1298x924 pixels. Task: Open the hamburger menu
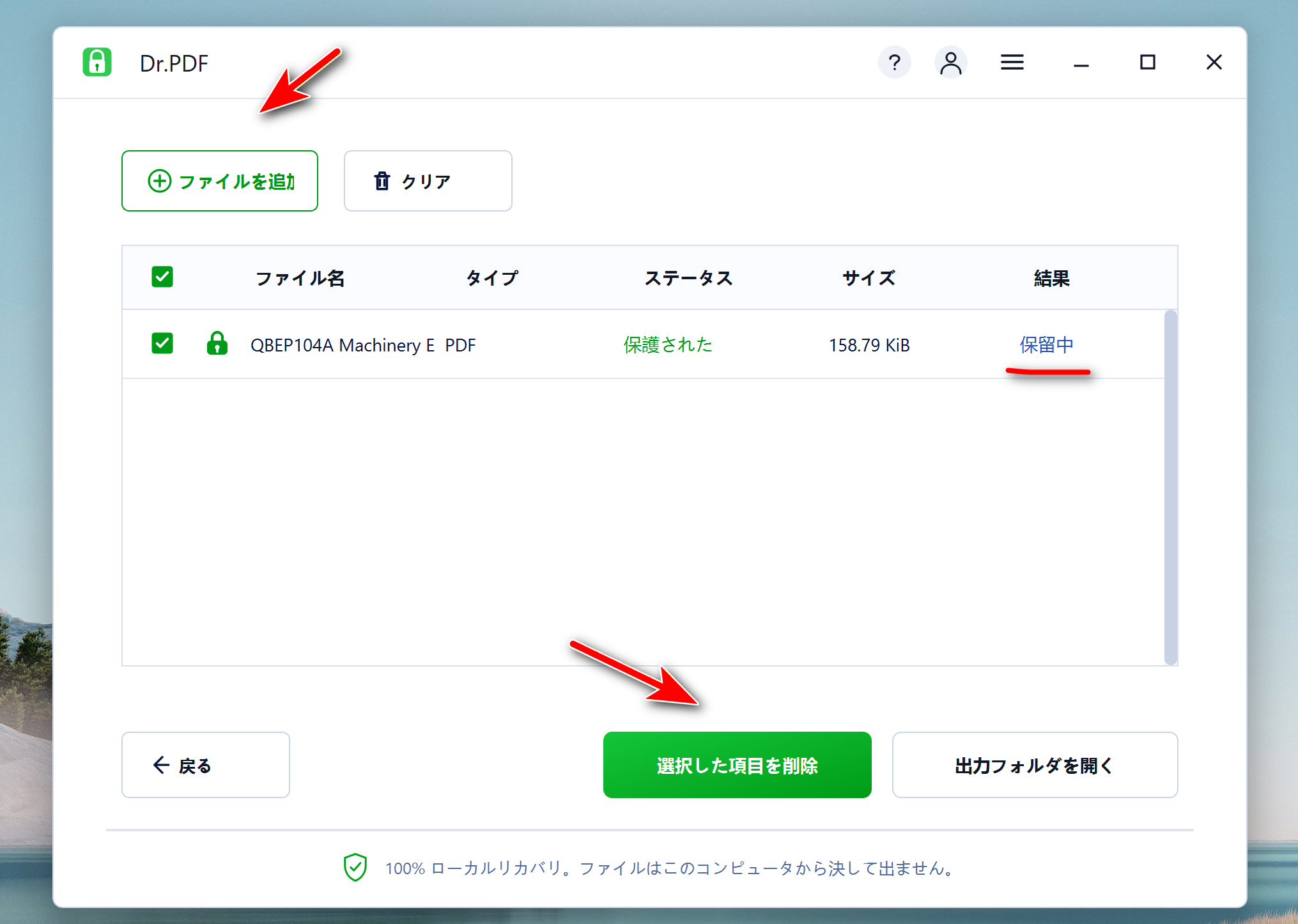1012,62
